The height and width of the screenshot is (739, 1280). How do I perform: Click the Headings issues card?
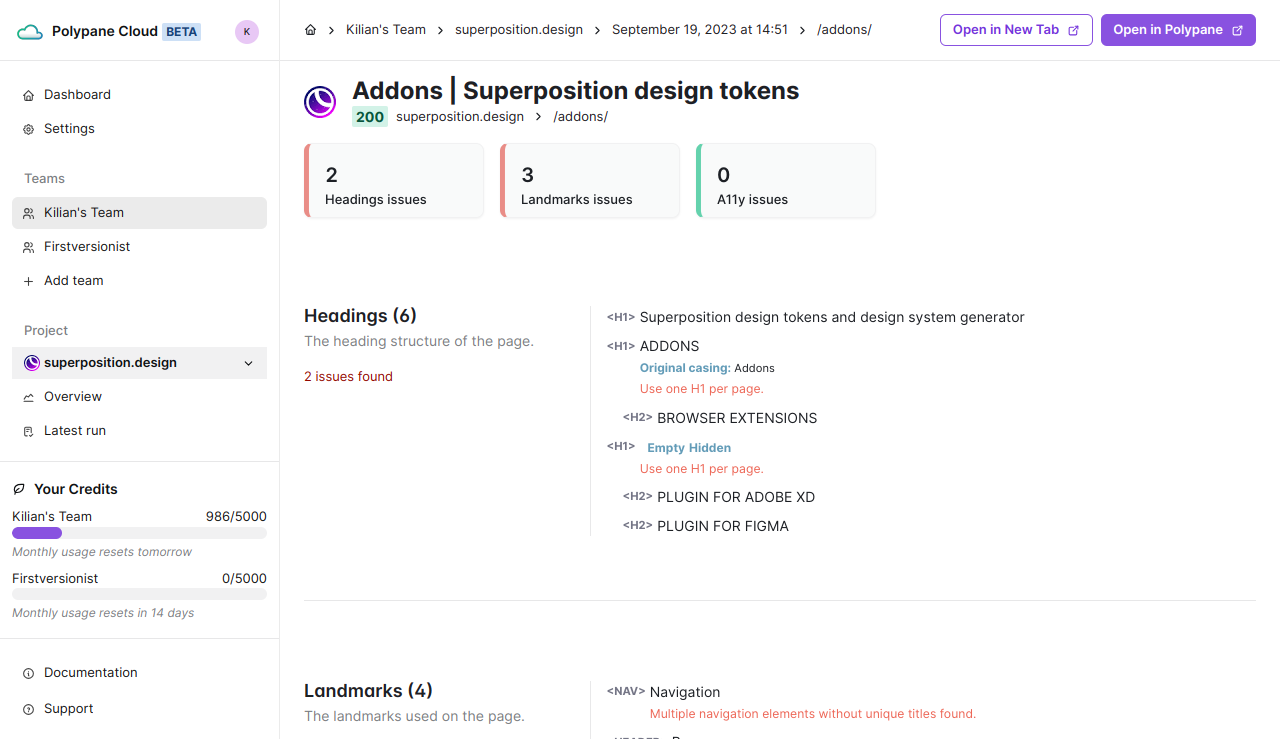click(394, 181)
